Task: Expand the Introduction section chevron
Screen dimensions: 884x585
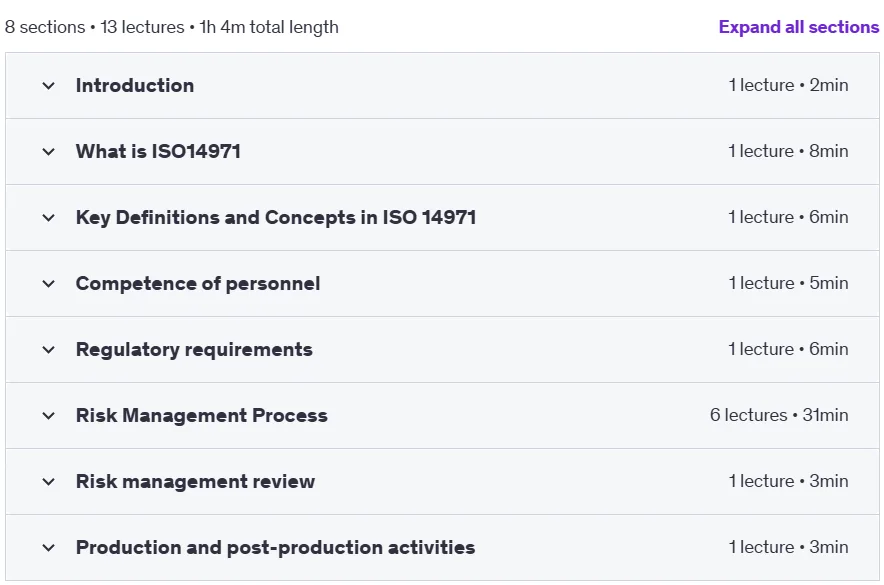Action: pyautogui.click(x=48, y=86)
